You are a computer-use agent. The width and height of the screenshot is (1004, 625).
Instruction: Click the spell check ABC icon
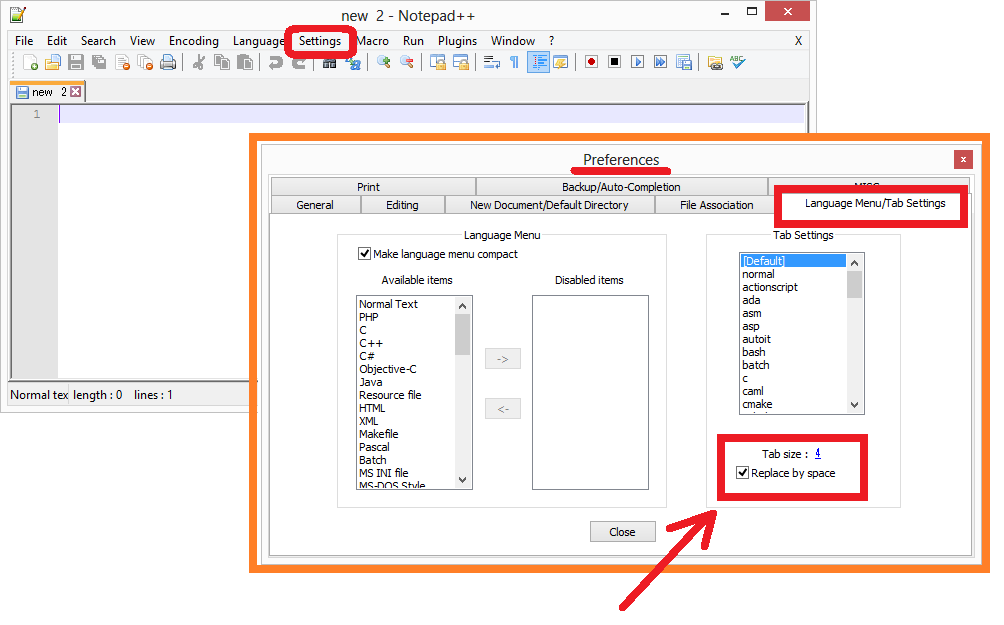737,62
